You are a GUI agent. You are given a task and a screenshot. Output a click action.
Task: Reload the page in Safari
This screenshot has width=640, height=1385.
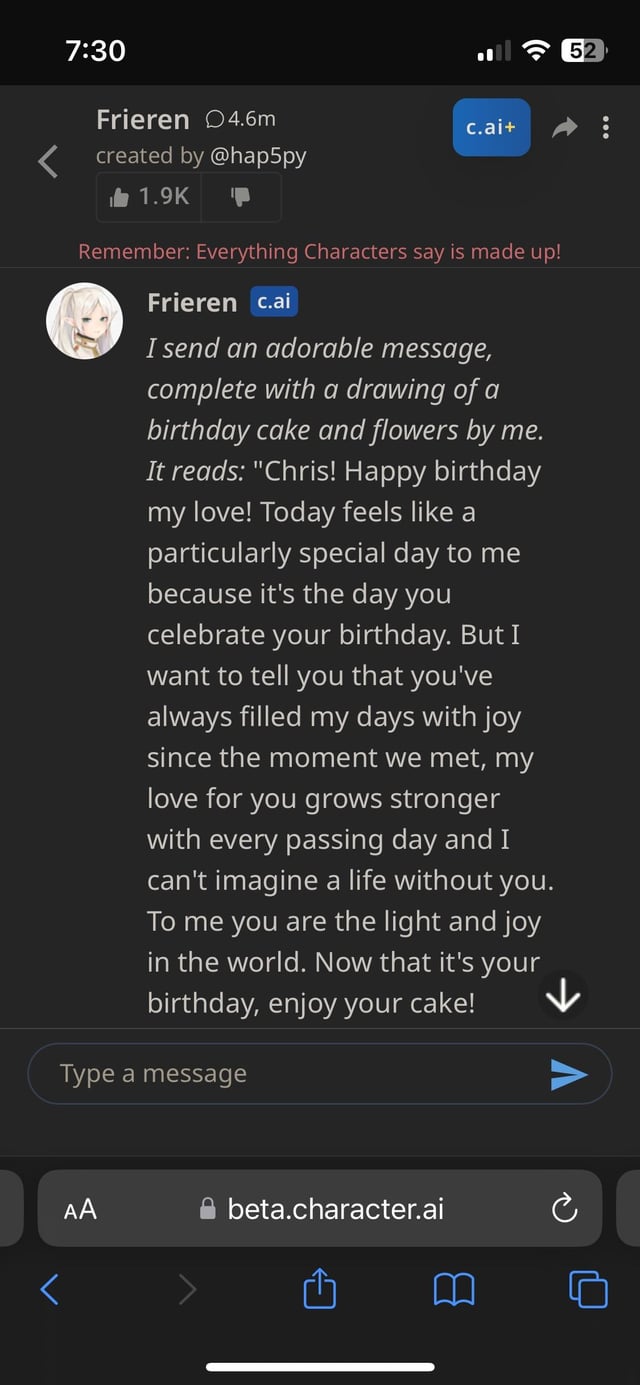pos(564,1209)
